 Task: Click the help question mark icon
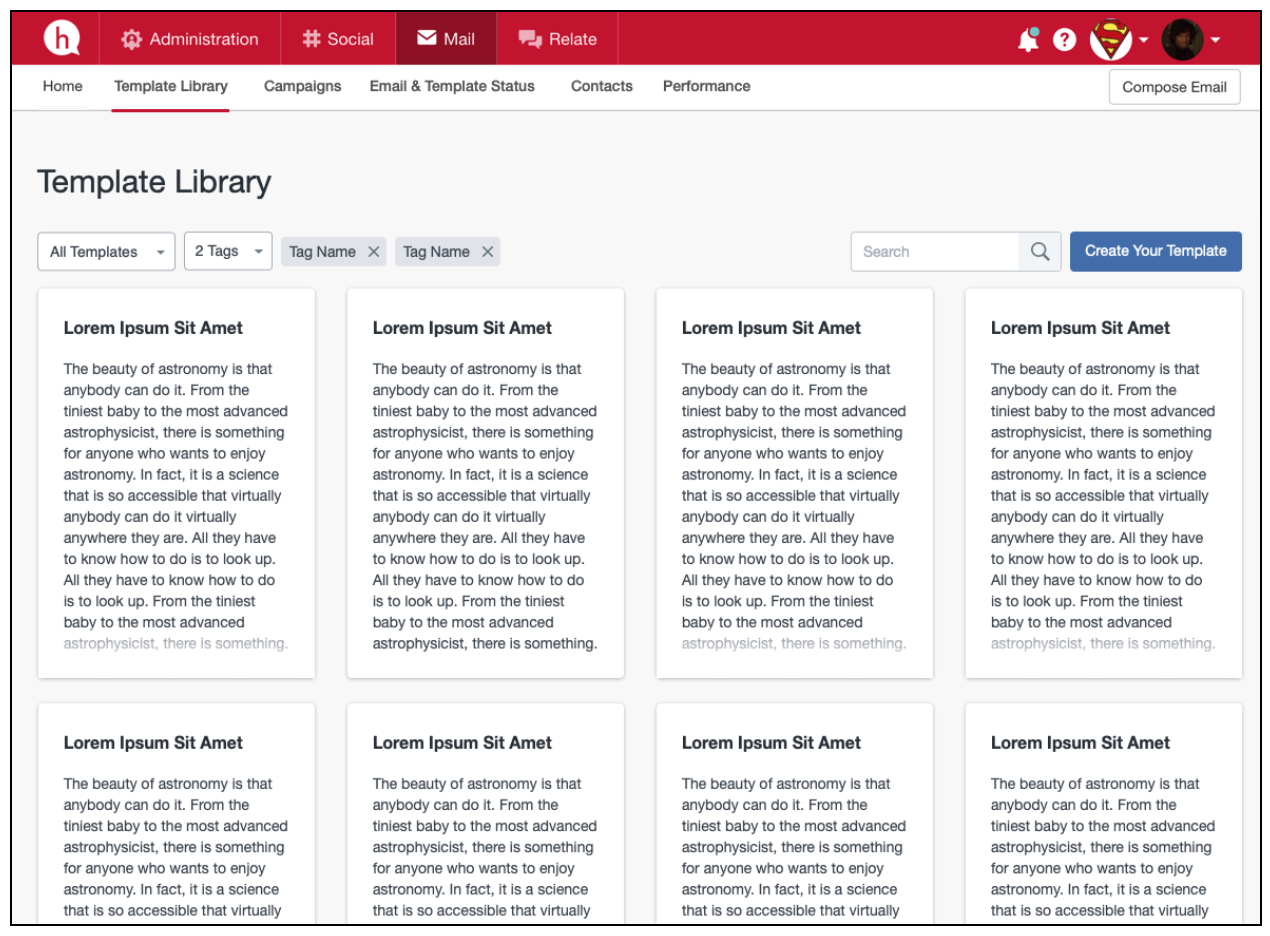point(1065,40)
